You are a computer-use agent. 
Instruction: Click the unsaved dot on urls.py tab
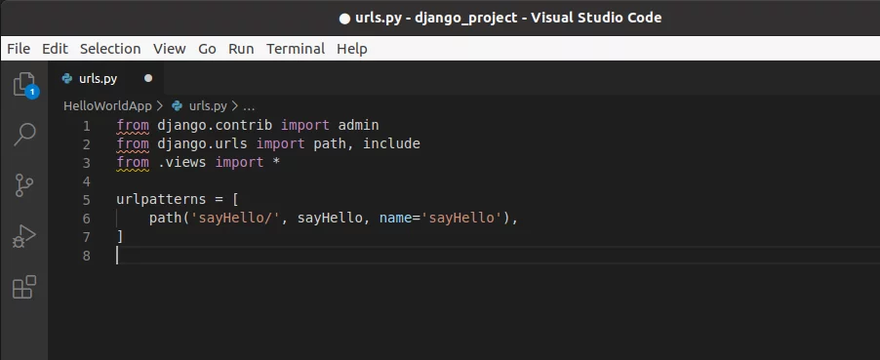[x=148, y=79]
